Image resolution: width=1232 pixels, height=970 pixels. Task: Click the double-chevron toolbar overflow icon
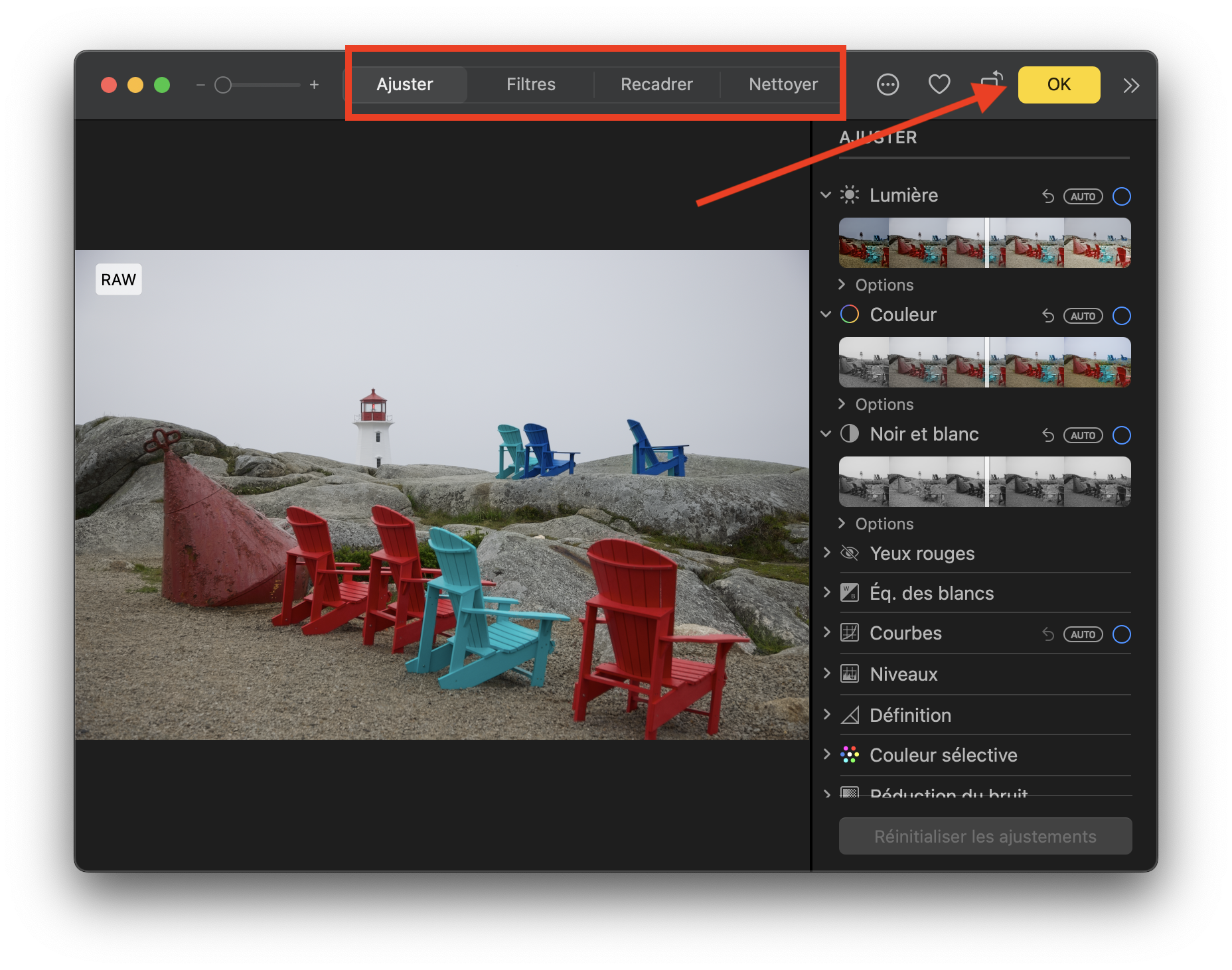point(1131,86)
